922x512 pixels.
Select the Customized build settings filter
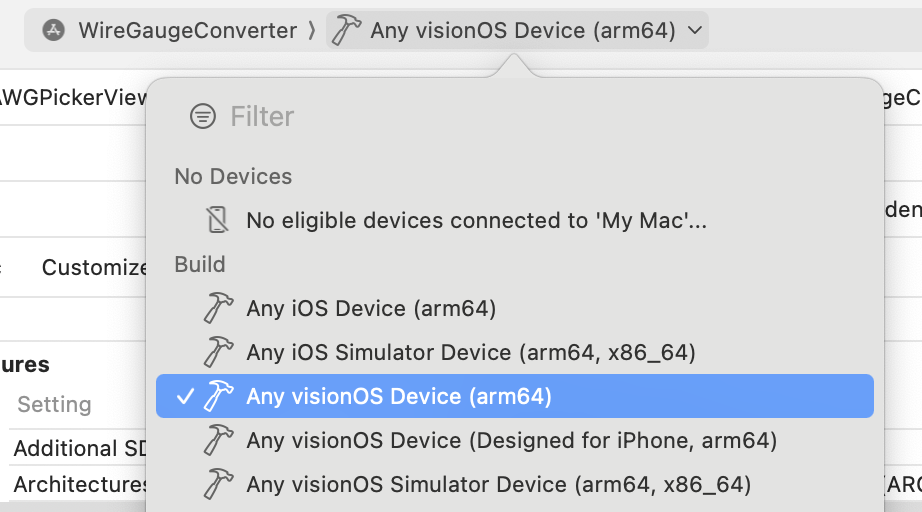pyautogui.click(x=94, y=267)
